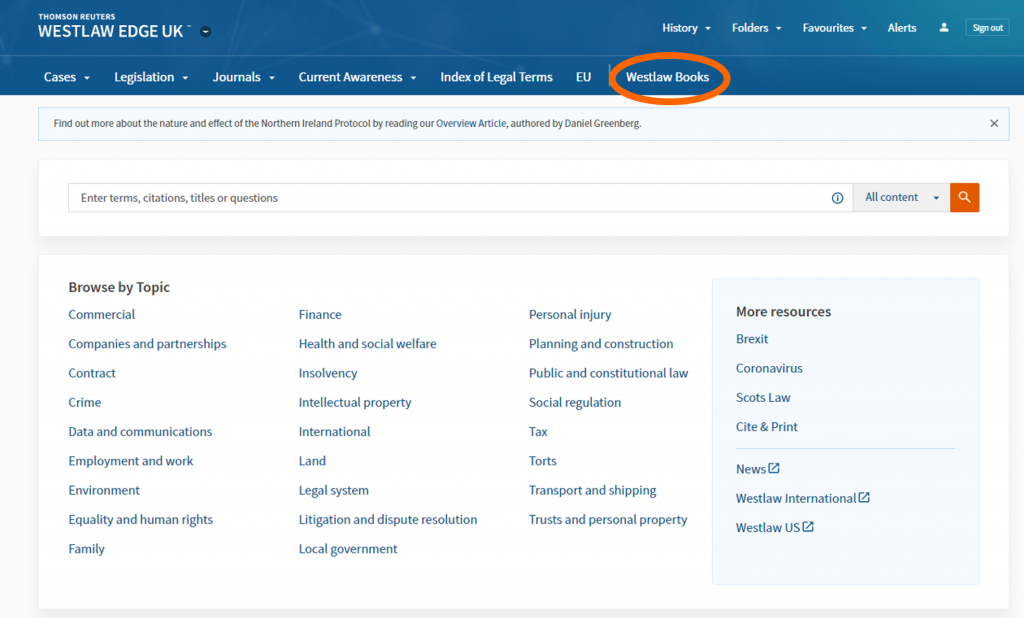Click the search info icon
The height and width of the screenshot is (618, 1024).
pyautogui.click(x=838, y=198)
